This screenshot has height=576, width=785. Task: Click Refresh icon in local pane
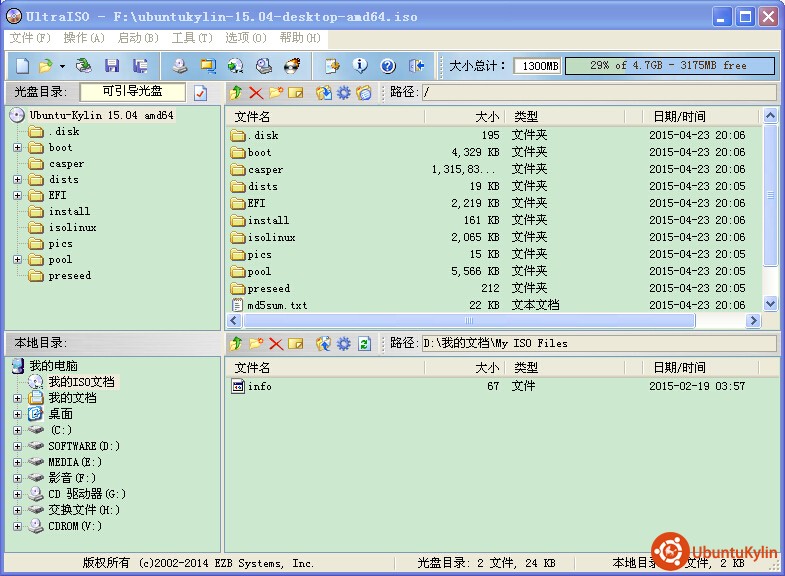(364, 344)
